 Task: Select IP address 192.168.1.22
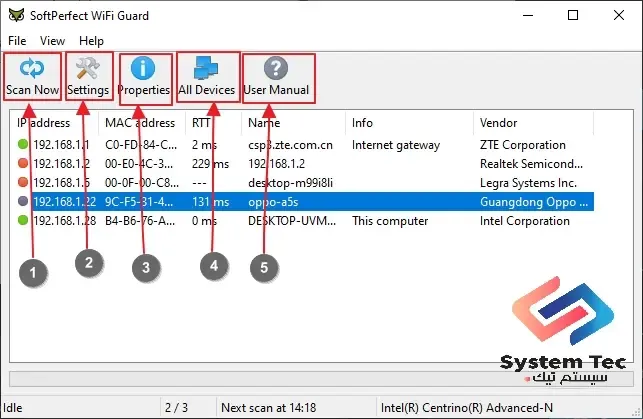pos(64,202)
